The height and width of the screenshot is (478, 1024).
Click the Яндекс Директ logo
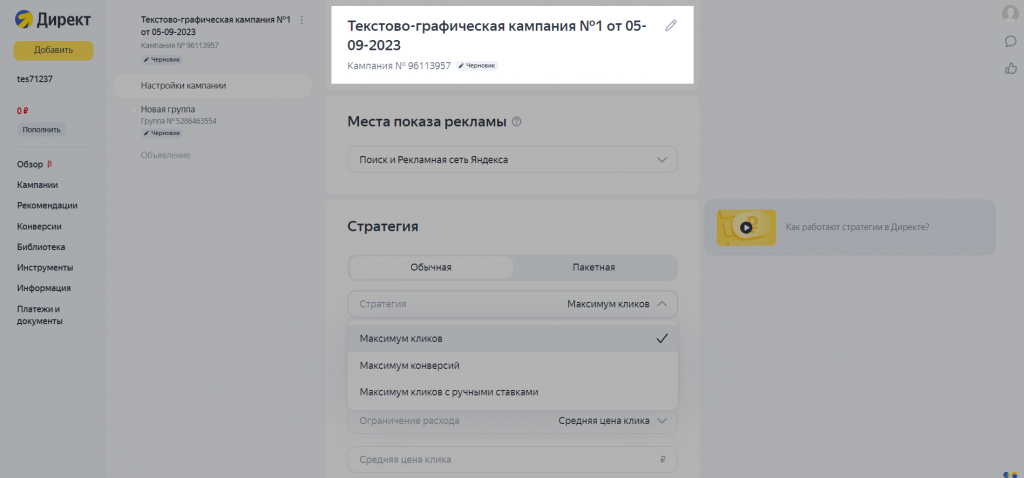point(53,20)
